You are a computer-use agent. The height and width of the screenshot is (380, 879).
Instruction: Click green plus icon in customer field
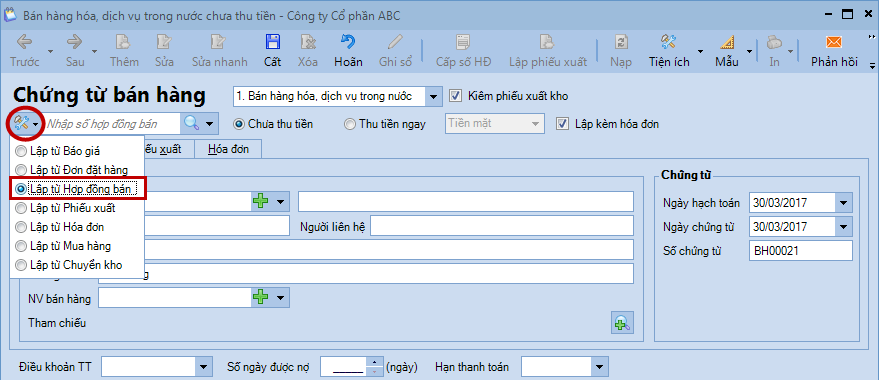tap(261, 201)
